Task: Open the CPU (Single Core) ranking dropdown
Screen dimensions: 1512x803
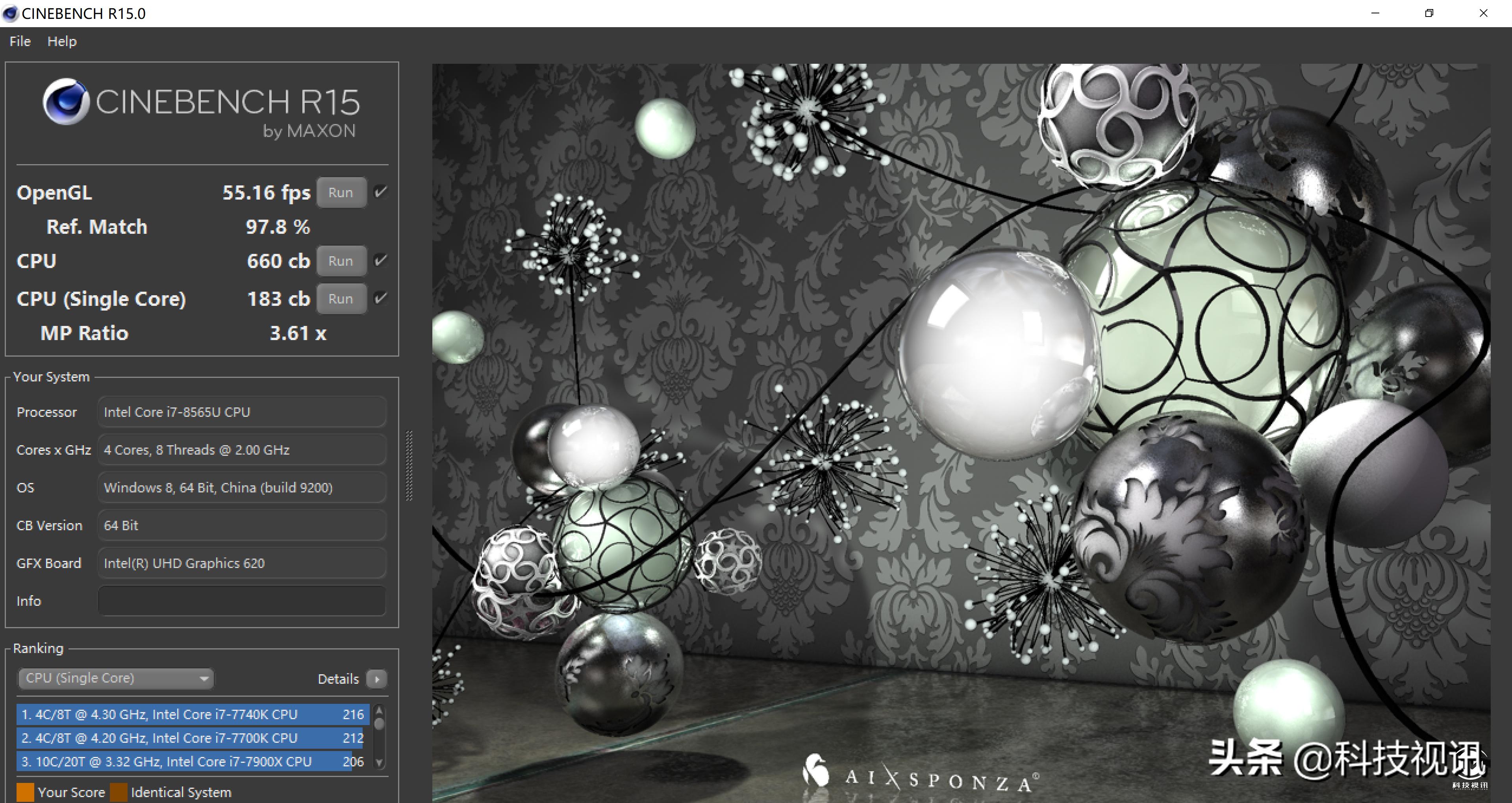Action: [116, 679]
